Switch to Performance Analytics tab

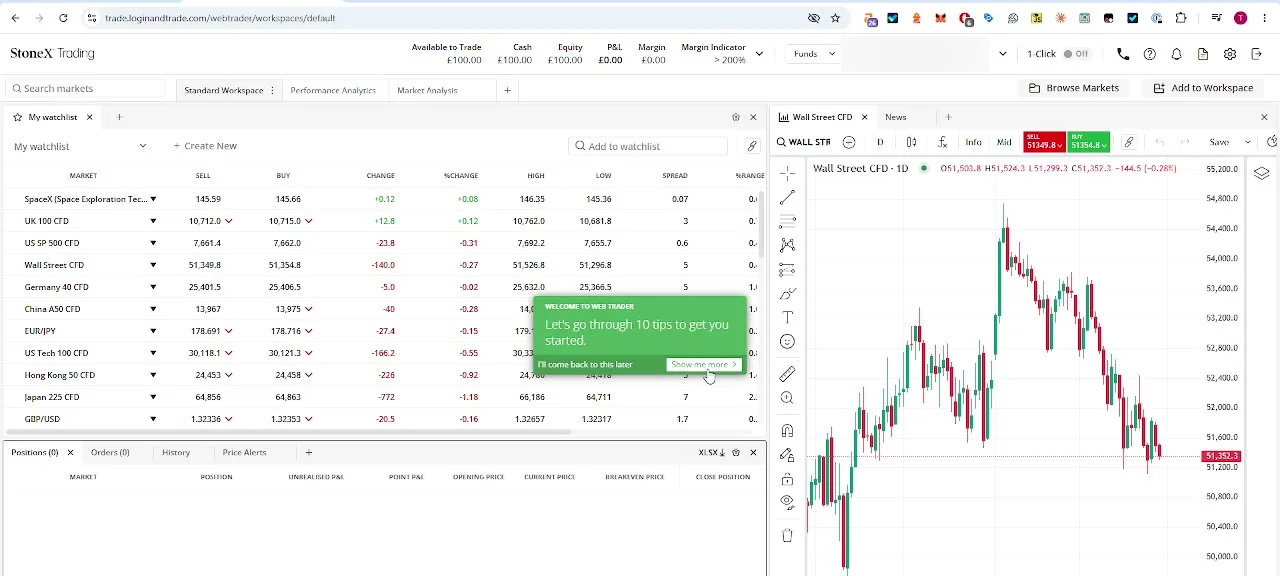tap(333, 90)
